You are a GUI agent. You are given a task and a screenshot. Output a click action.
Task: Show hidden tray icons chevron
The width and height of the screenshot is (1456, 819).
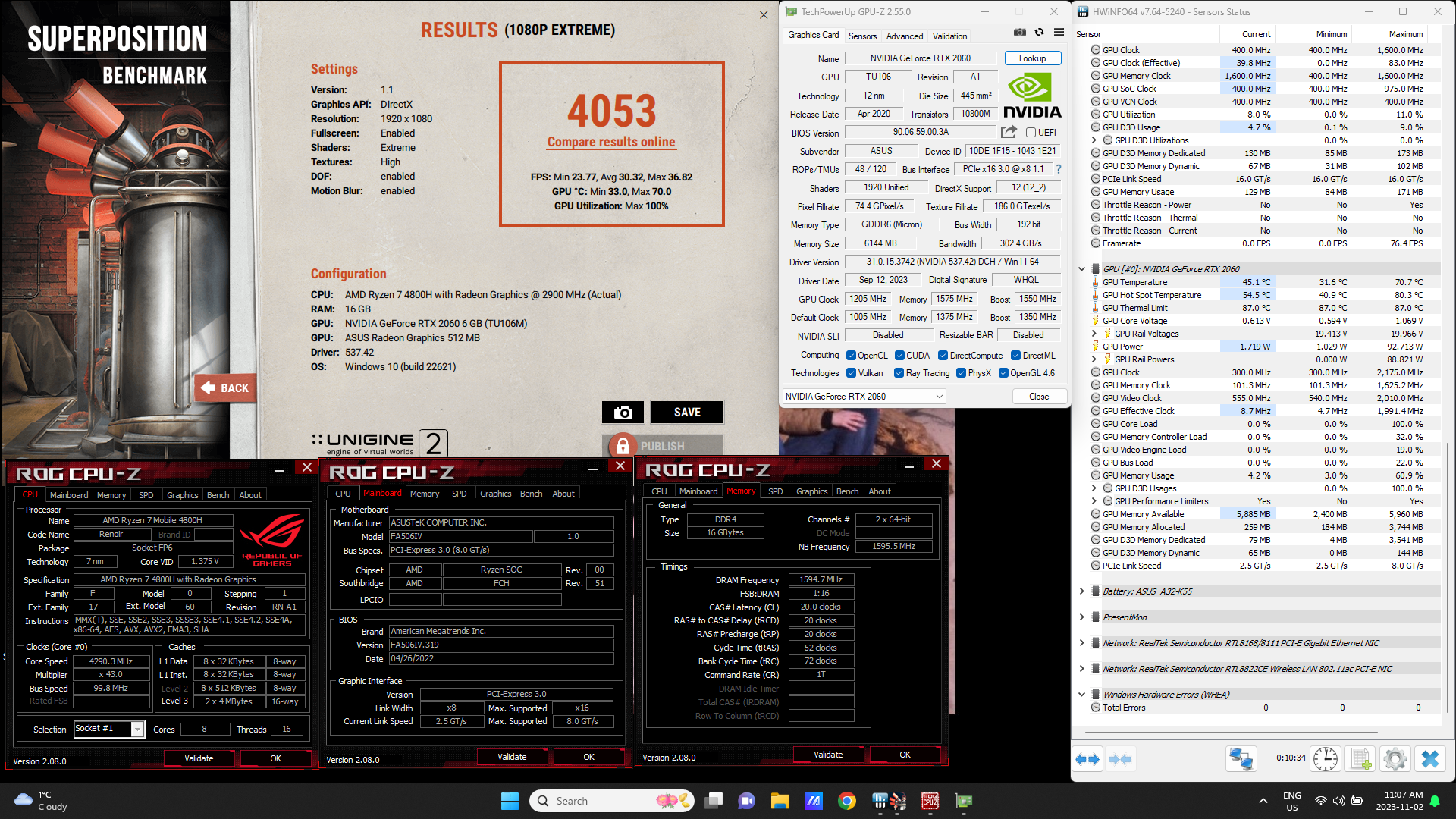point(1263,801)
